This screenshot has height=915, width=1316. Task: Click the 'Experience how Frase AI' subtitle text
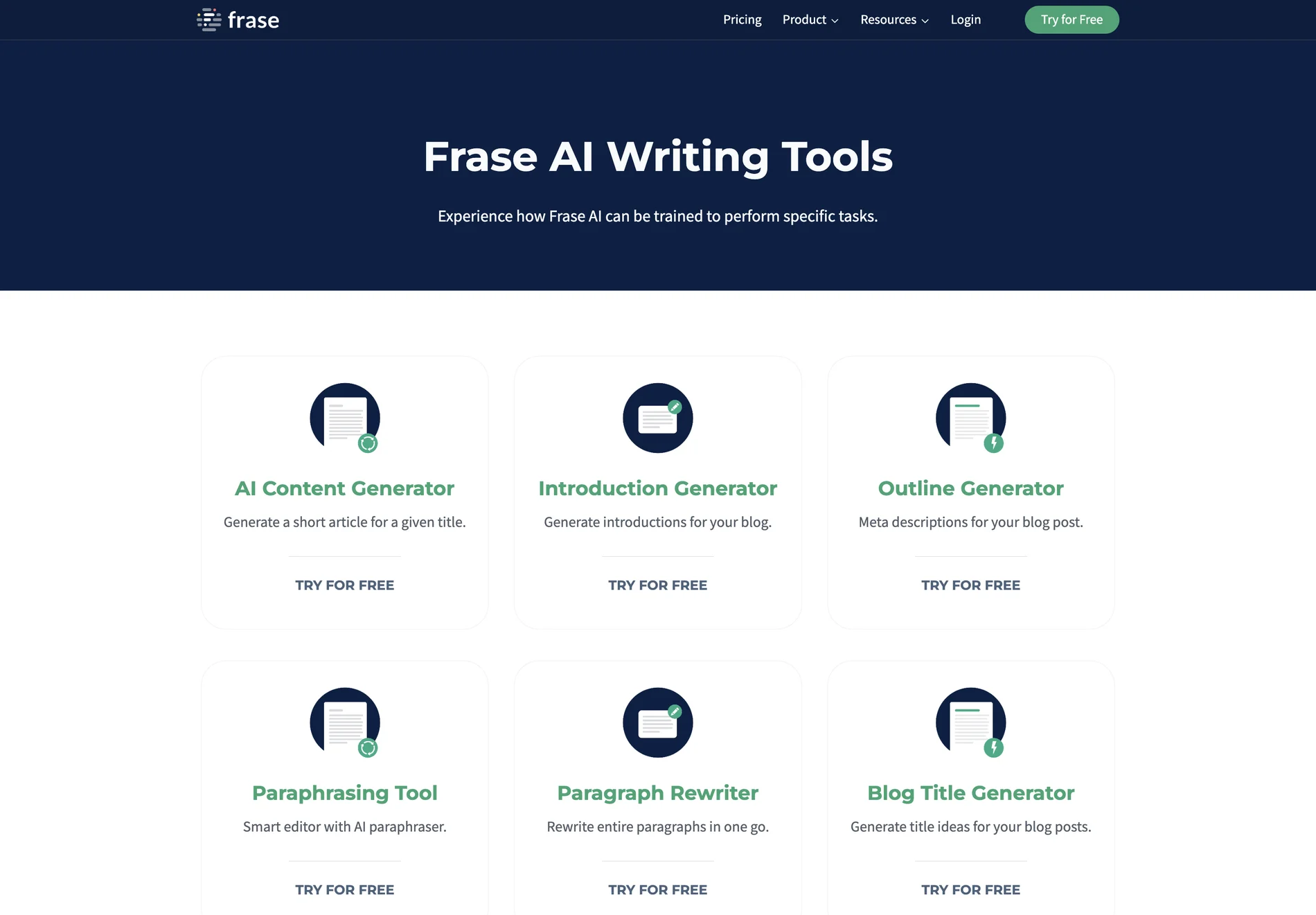click(x=658, y=216)
